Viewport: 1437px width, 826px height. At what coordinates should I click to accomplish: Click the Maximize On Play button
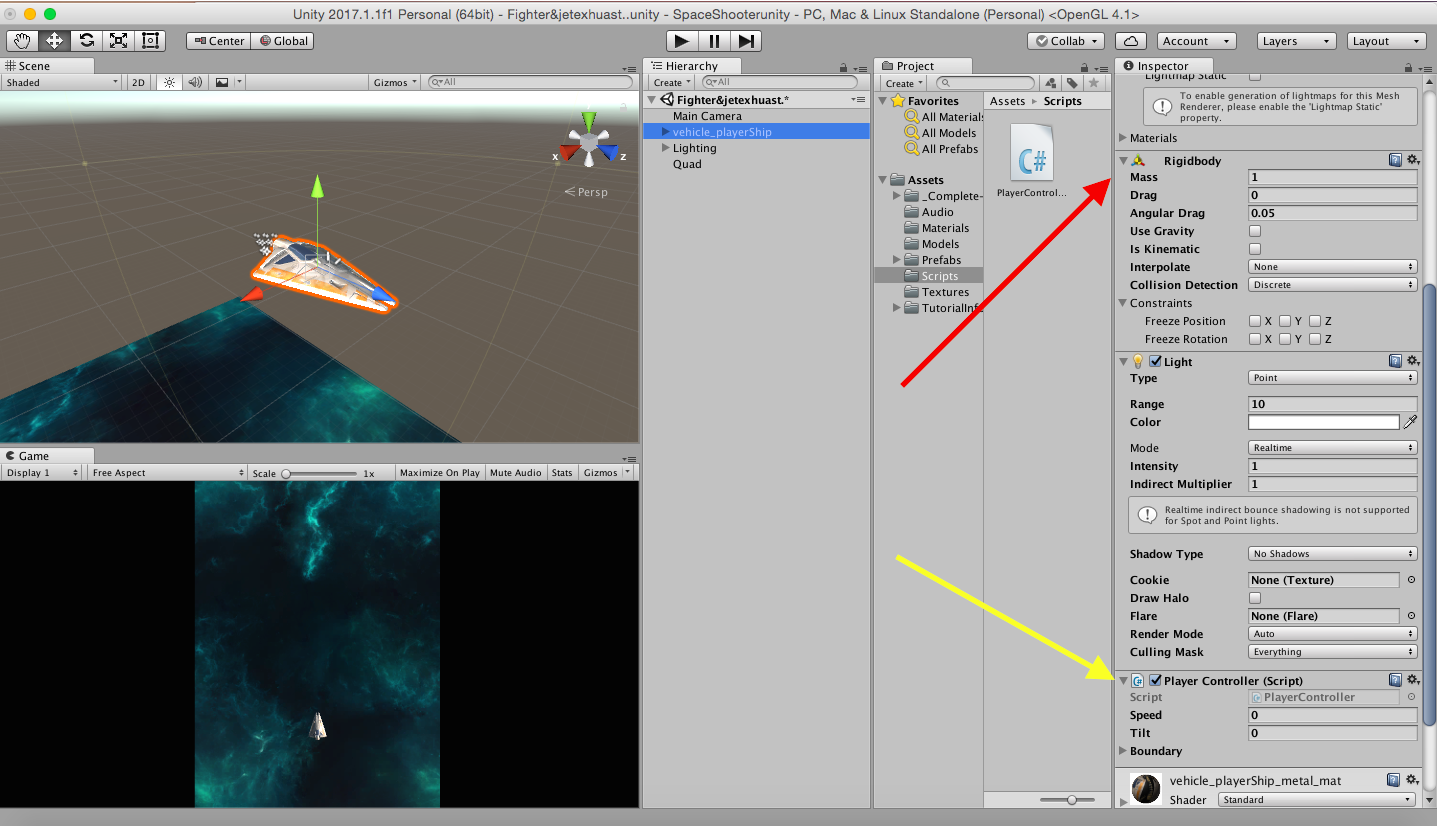(x=439, y=472)
